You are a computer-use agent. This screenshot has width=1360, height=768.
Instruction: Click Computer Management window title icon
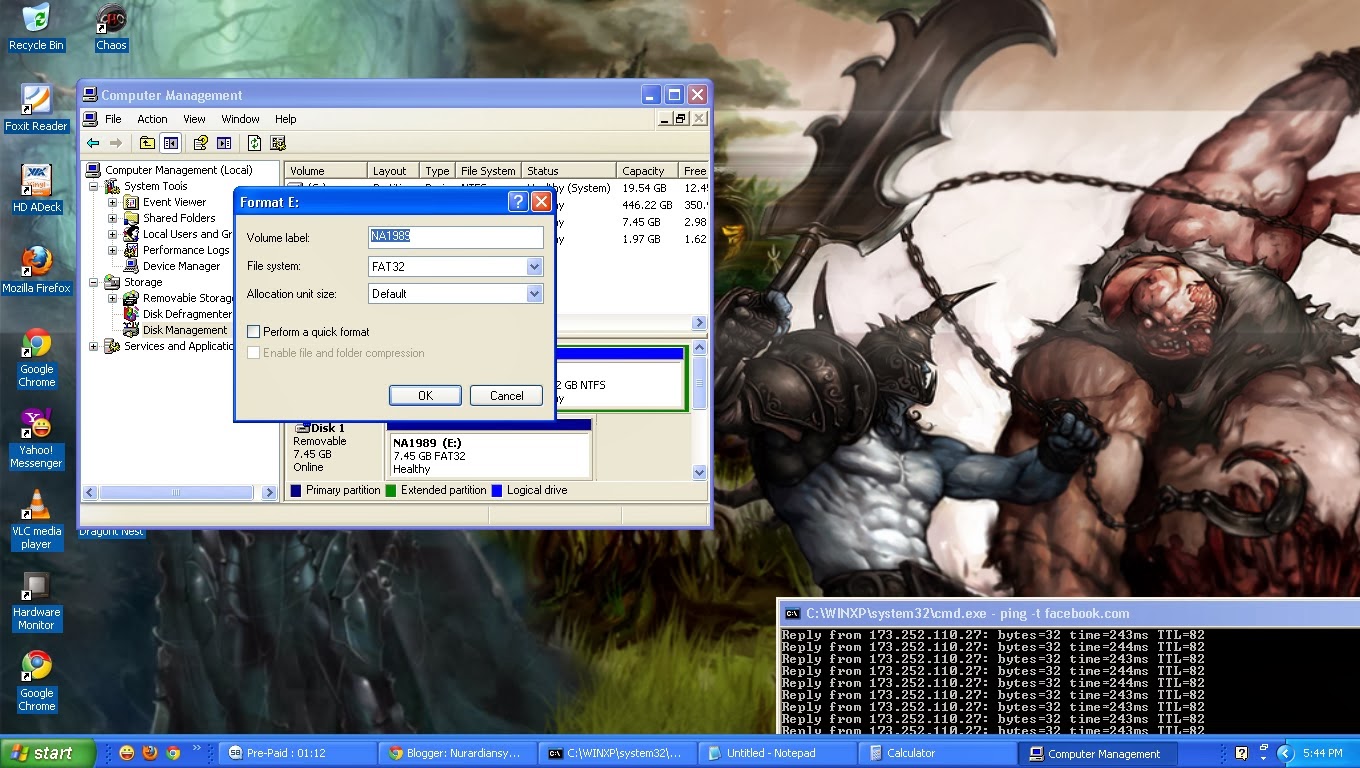[90, 95]
